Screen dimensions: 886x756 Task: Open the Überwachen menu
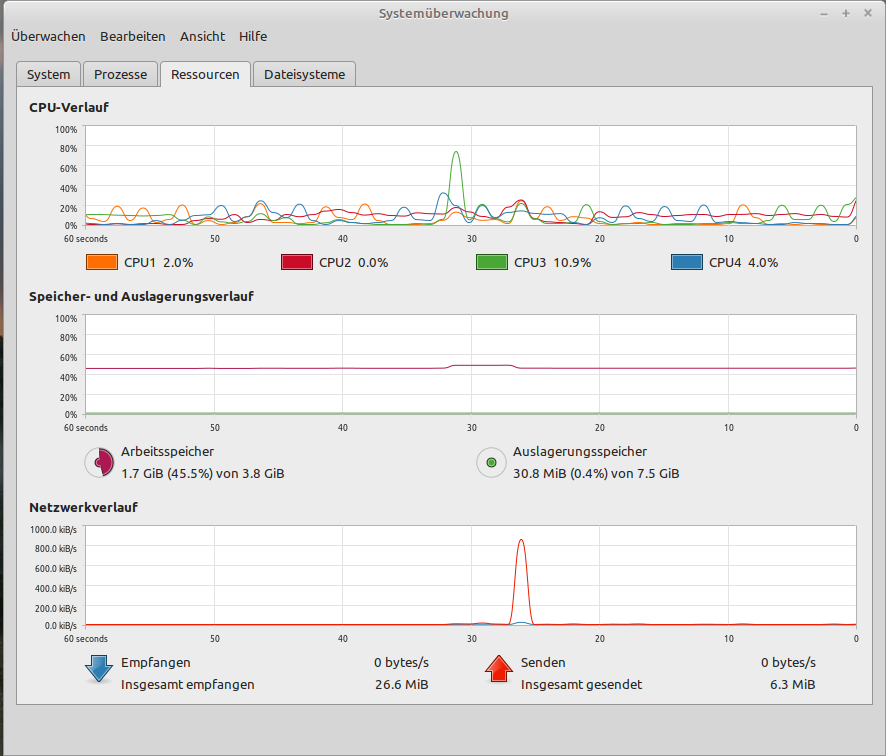(47, 36)
